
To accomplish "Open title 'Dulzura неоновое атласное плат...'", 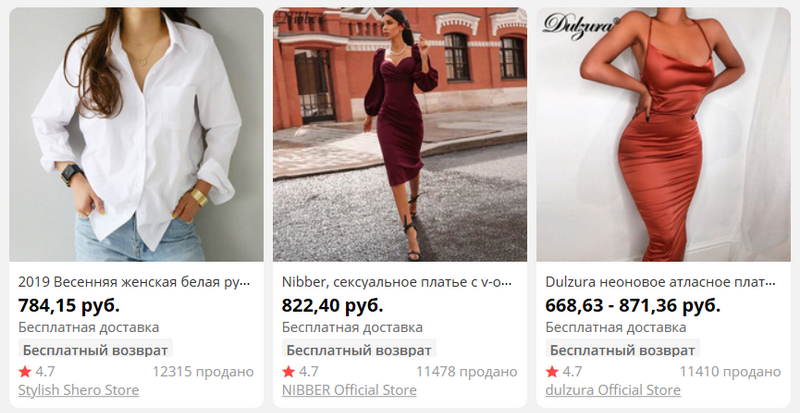I will click(x=660, y=282).
